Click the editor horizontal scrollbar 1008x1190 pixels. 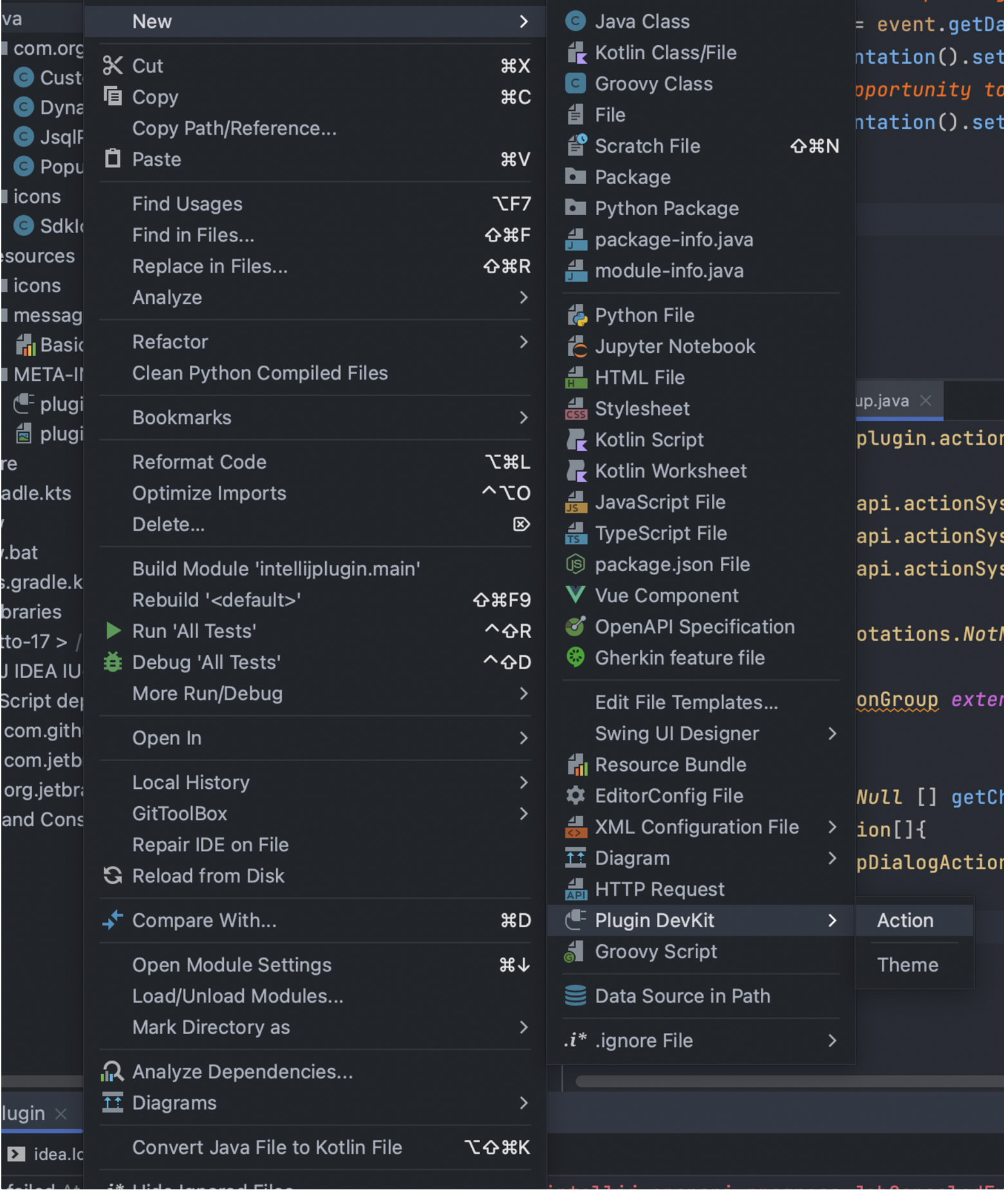point(790,1081)
